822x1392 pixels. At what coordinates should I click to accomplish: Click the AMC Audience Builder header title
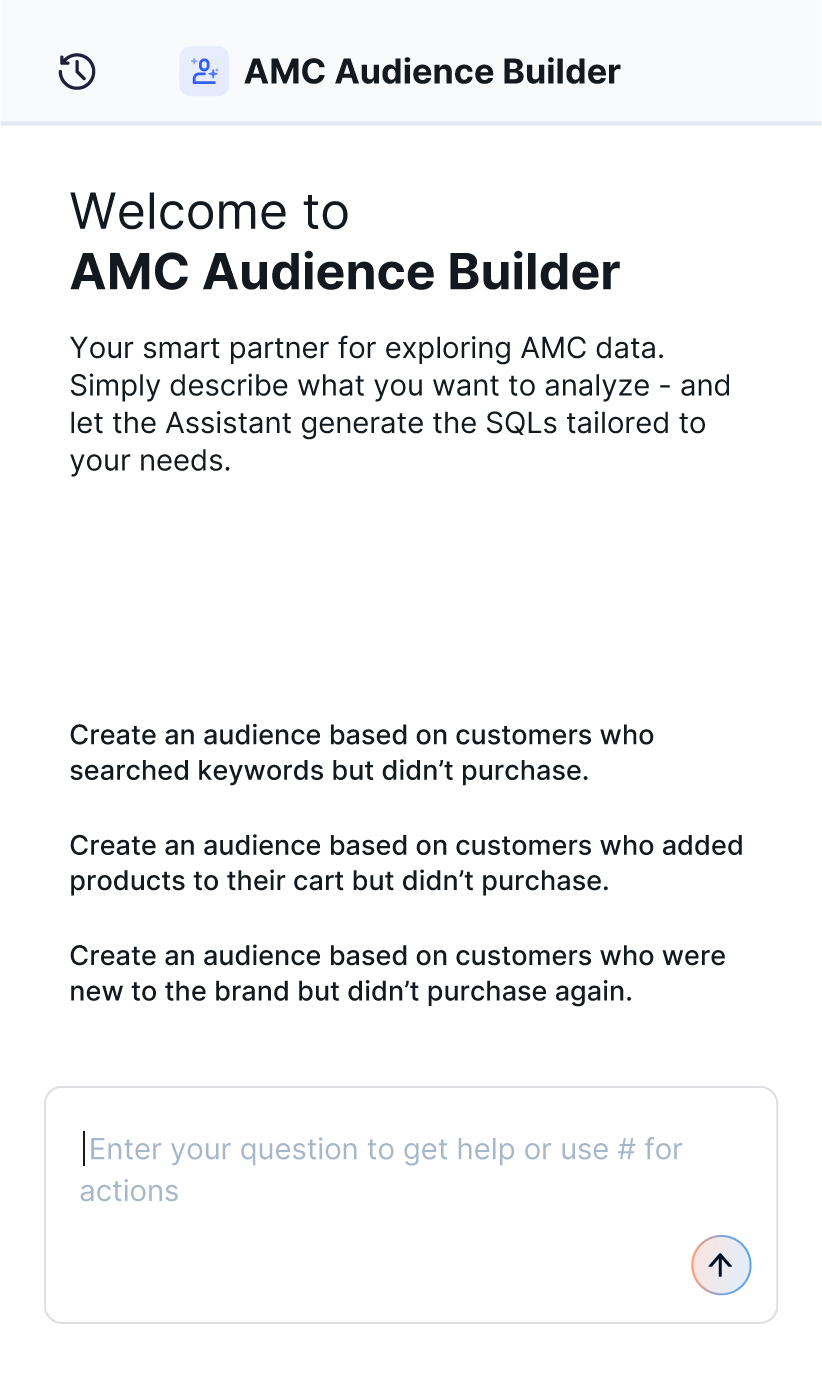(x=432, y=72)
